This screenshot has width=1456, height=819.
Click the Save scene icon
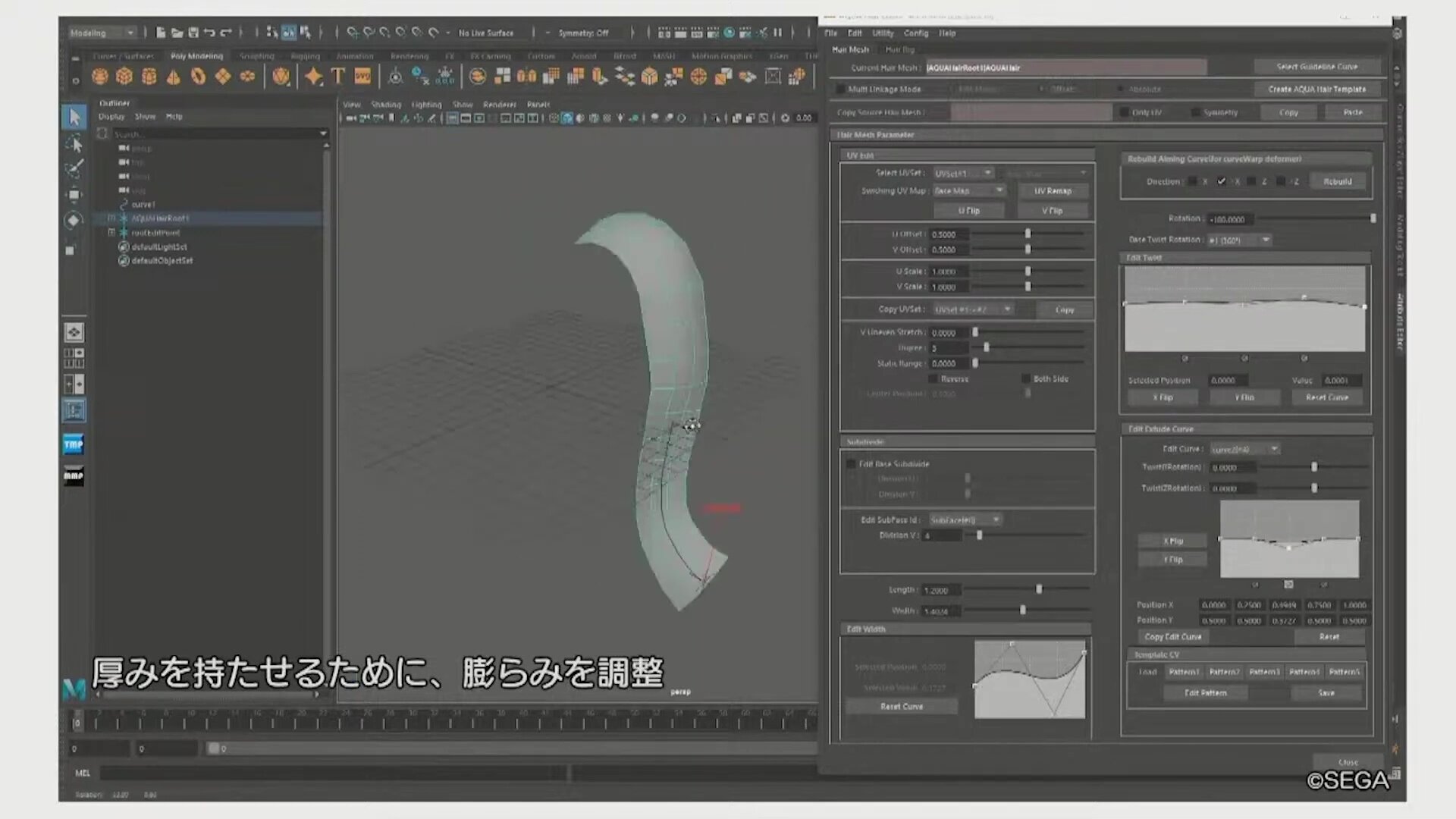pos(193,33)
